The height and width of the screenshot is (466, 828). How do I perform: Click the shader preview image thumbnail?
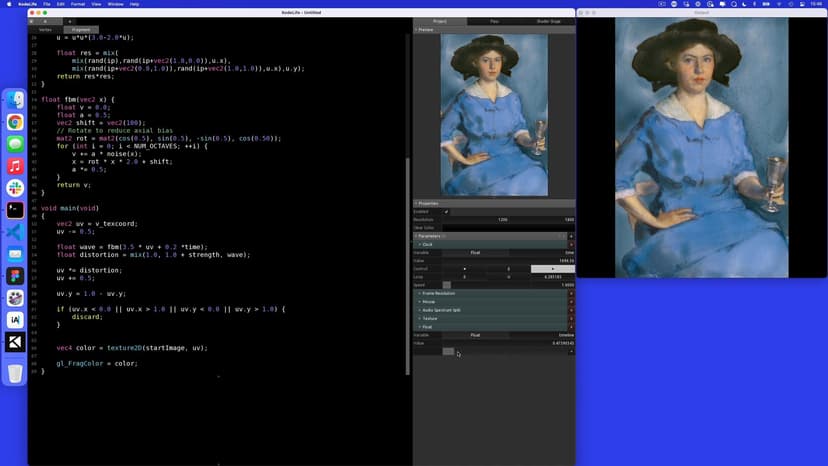point(494,115)
